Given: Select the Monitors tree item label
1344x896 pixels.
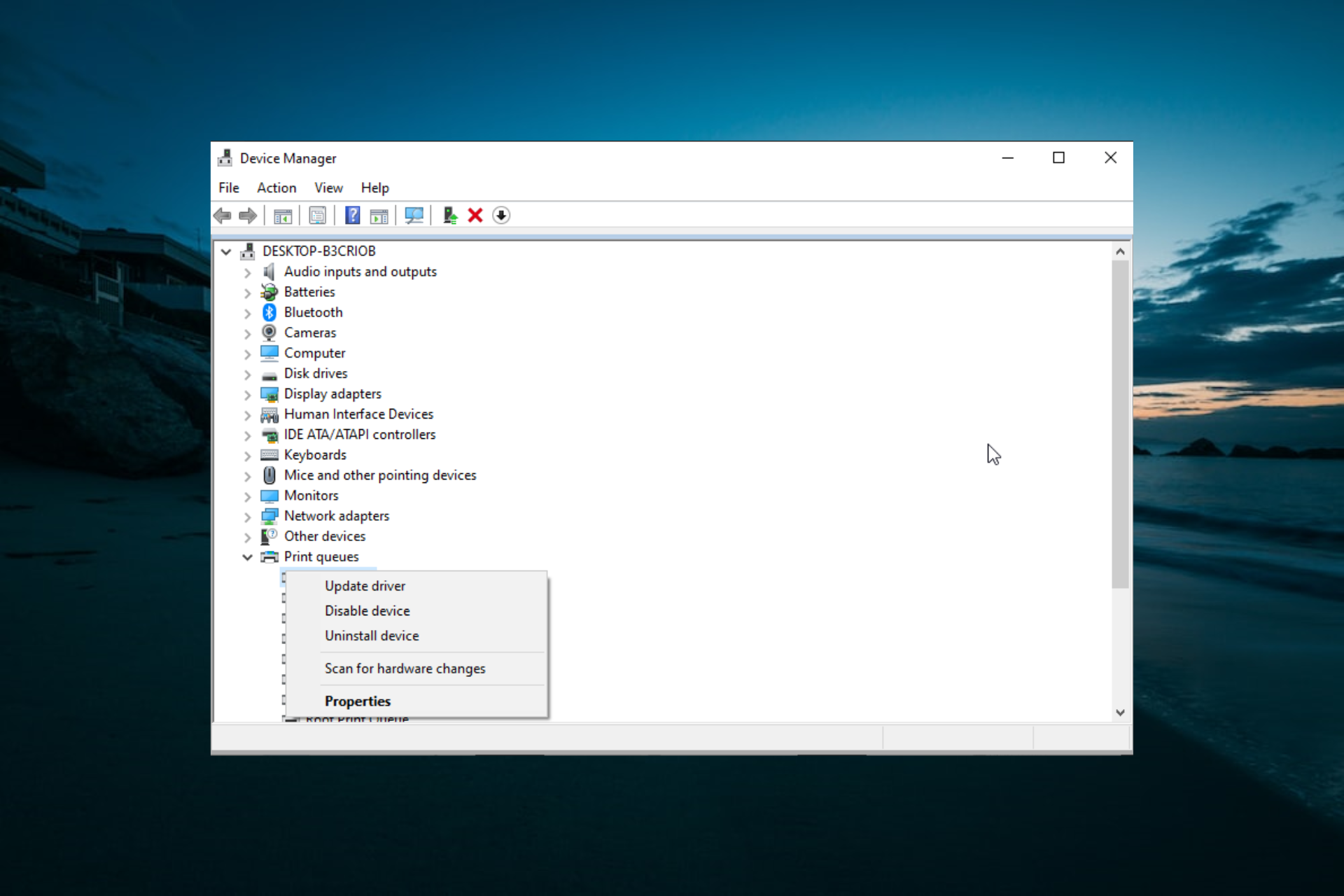Looking at the screenshot, I should coord(311,496).
